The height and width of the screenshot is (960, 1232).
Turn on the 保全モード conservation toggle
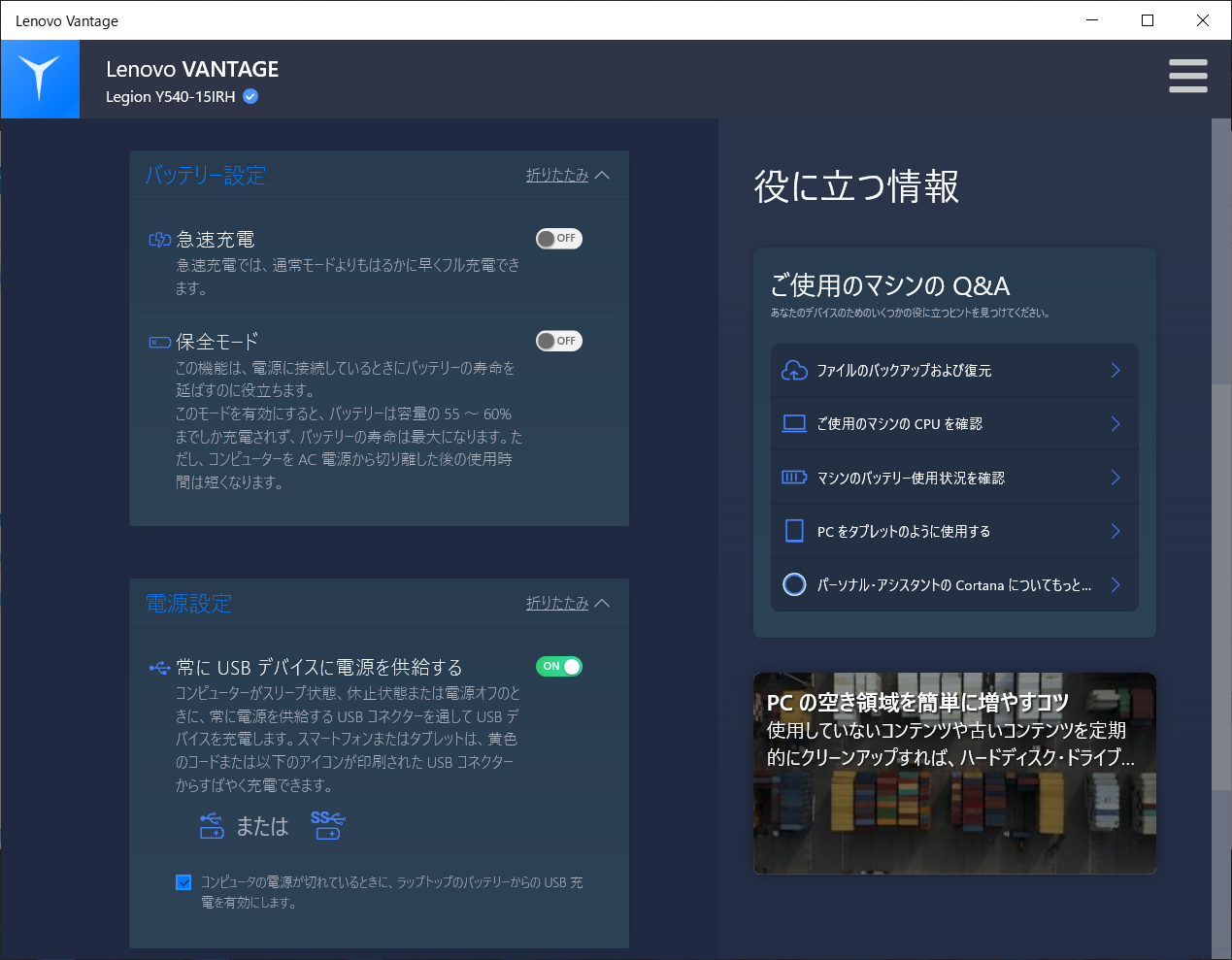point(558,341)
